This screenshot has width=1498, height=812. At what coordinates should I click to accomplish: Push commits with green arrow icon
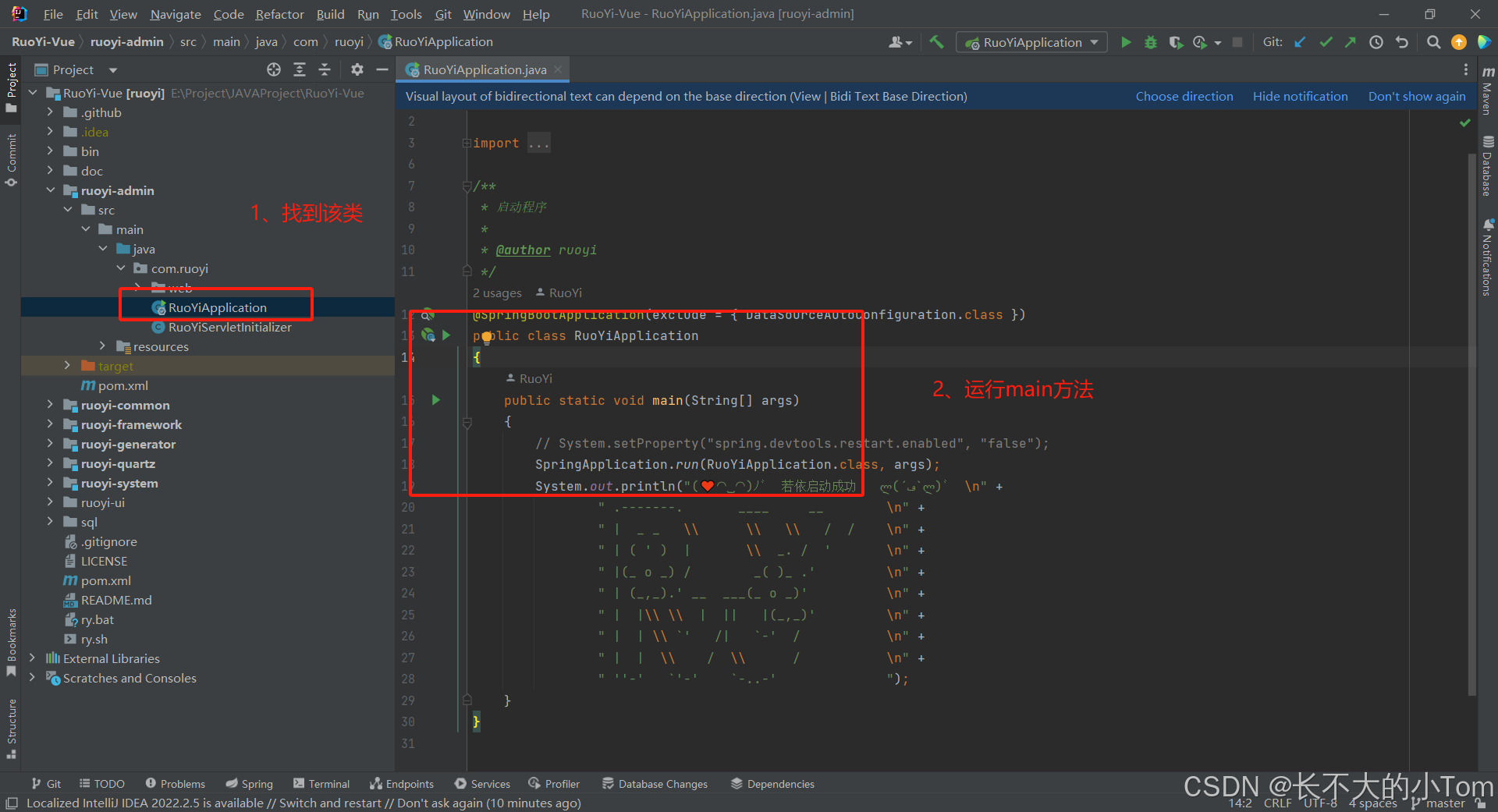click(1351, 42)
